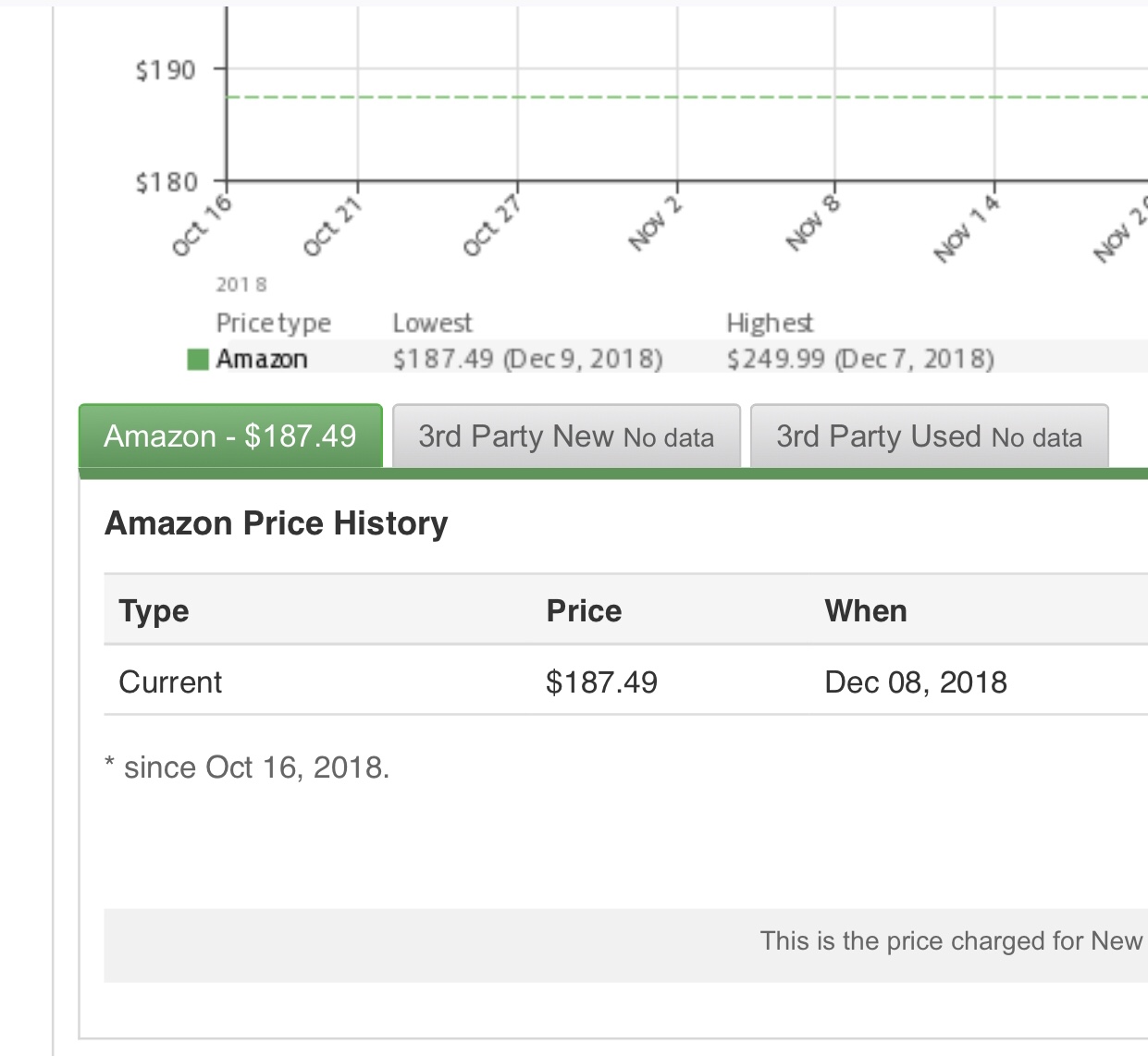
Task: Select the Current row label
Action: tap(170, 682)
